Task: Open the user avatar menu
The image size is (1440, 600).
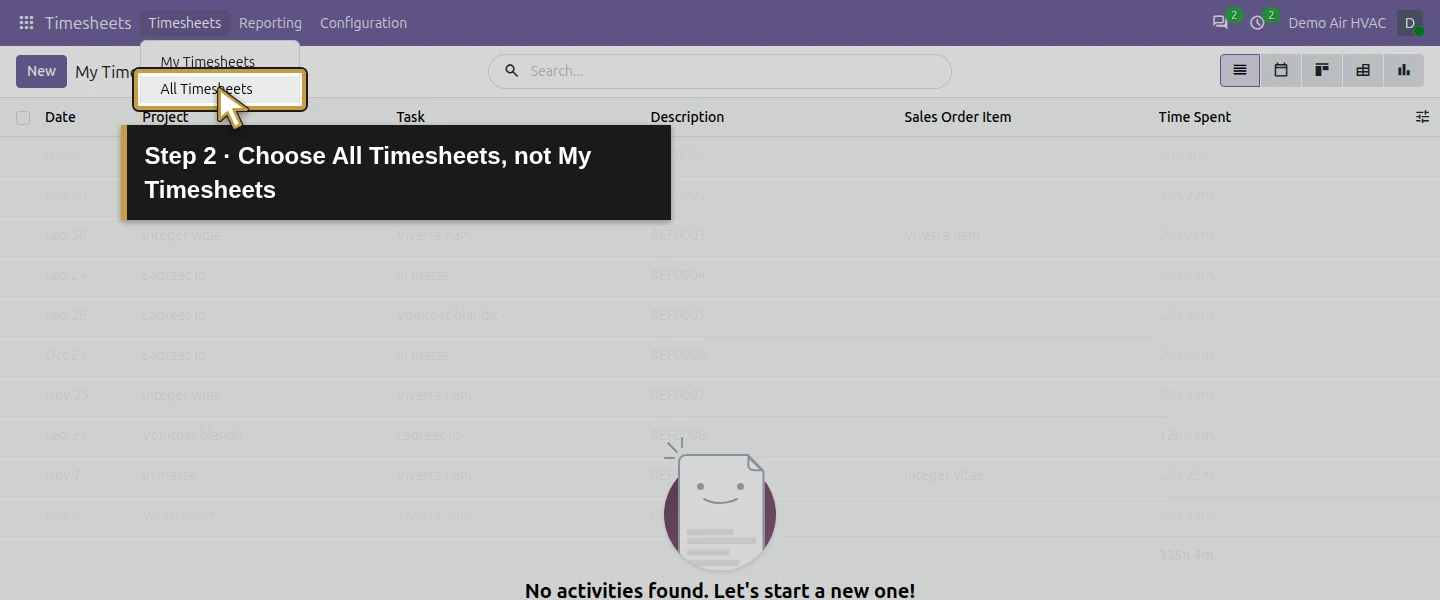Action: coord(1410,23)
